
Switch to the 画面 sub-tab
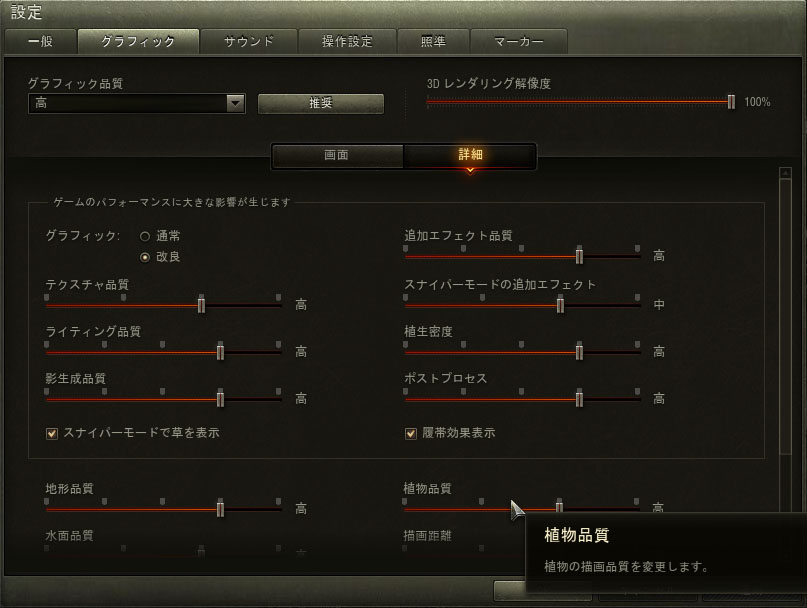[x=337, y=155]
